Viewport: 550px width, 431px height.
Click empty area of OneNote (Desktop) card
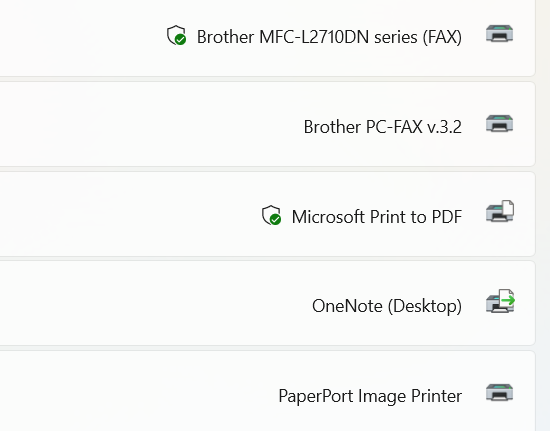pyautogui.click(x=140, y=304)
